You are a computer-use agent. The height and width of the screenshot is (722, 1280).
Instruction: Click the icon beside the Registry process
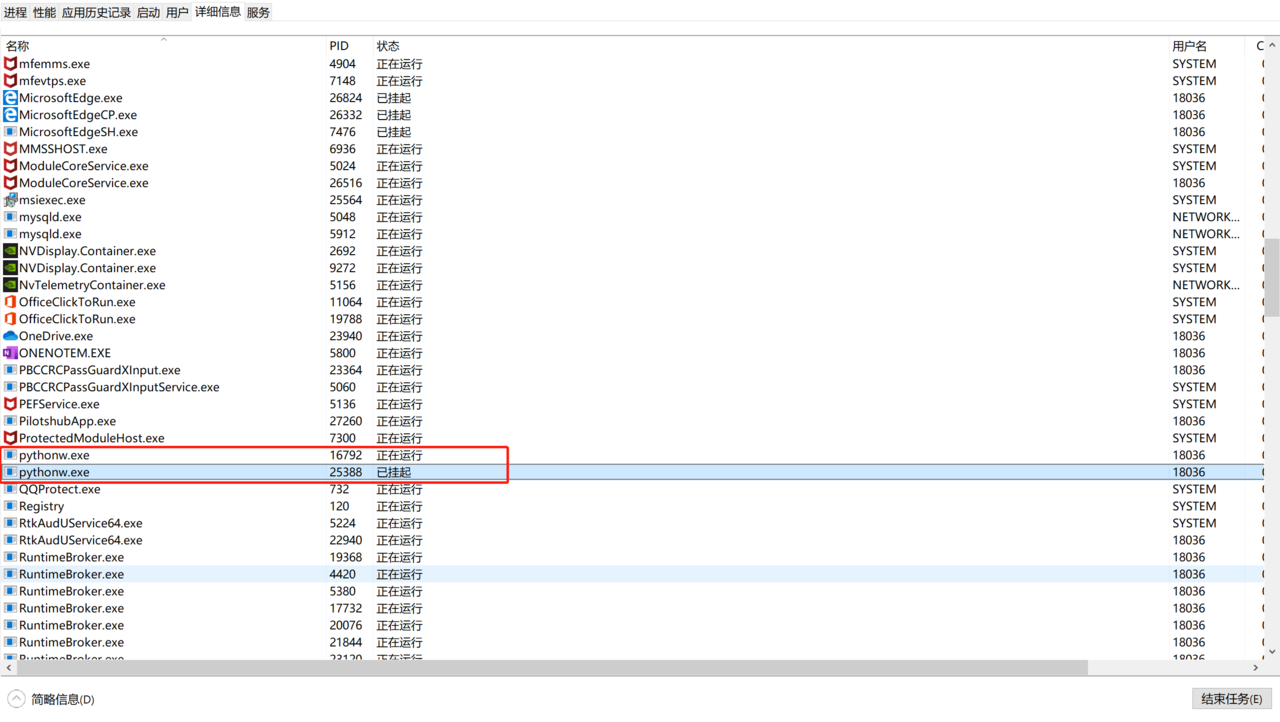[x=10, y=506]
